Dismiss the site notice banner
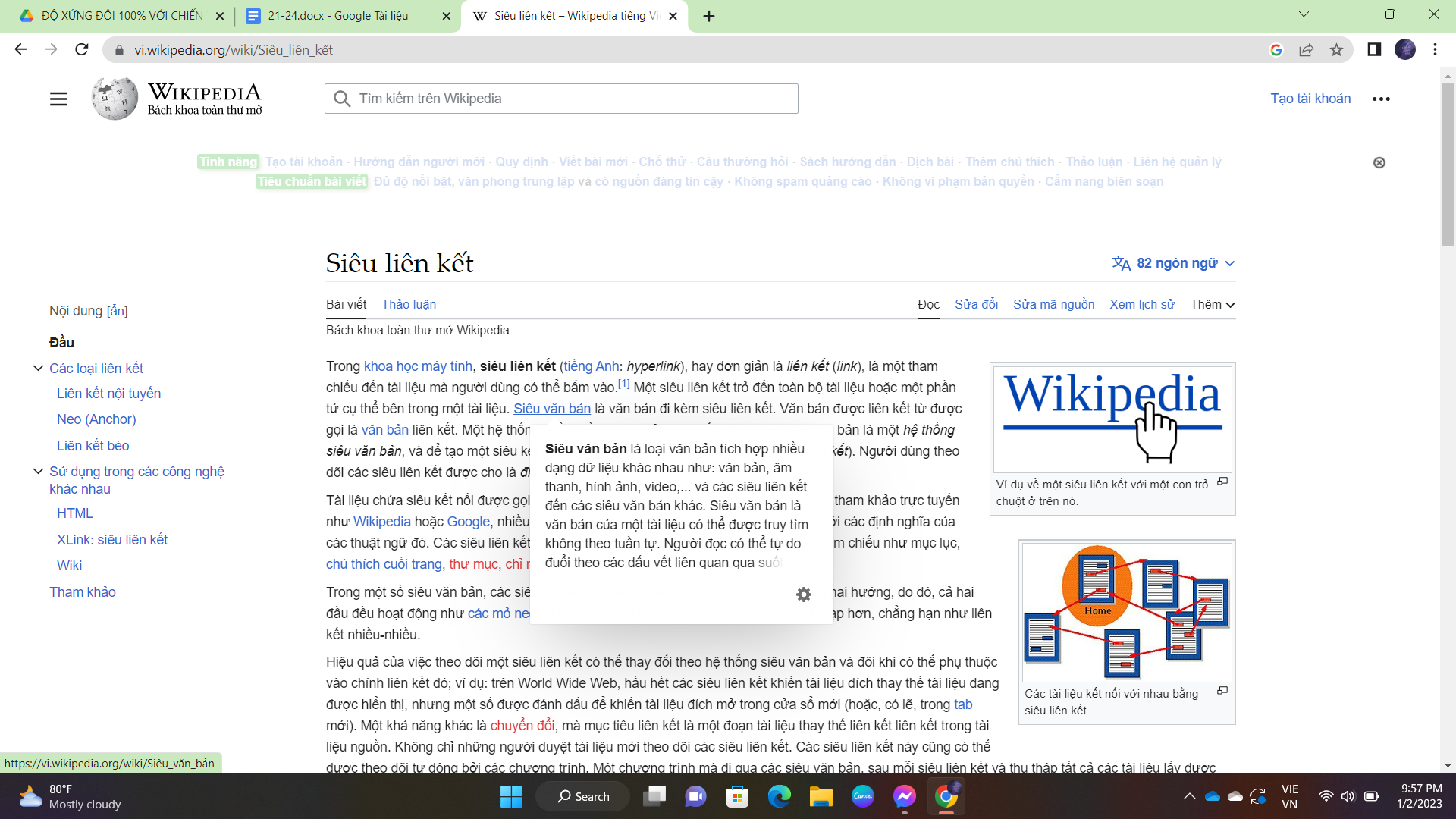This screenshot has width=1456, height=819. [1379, 162]
